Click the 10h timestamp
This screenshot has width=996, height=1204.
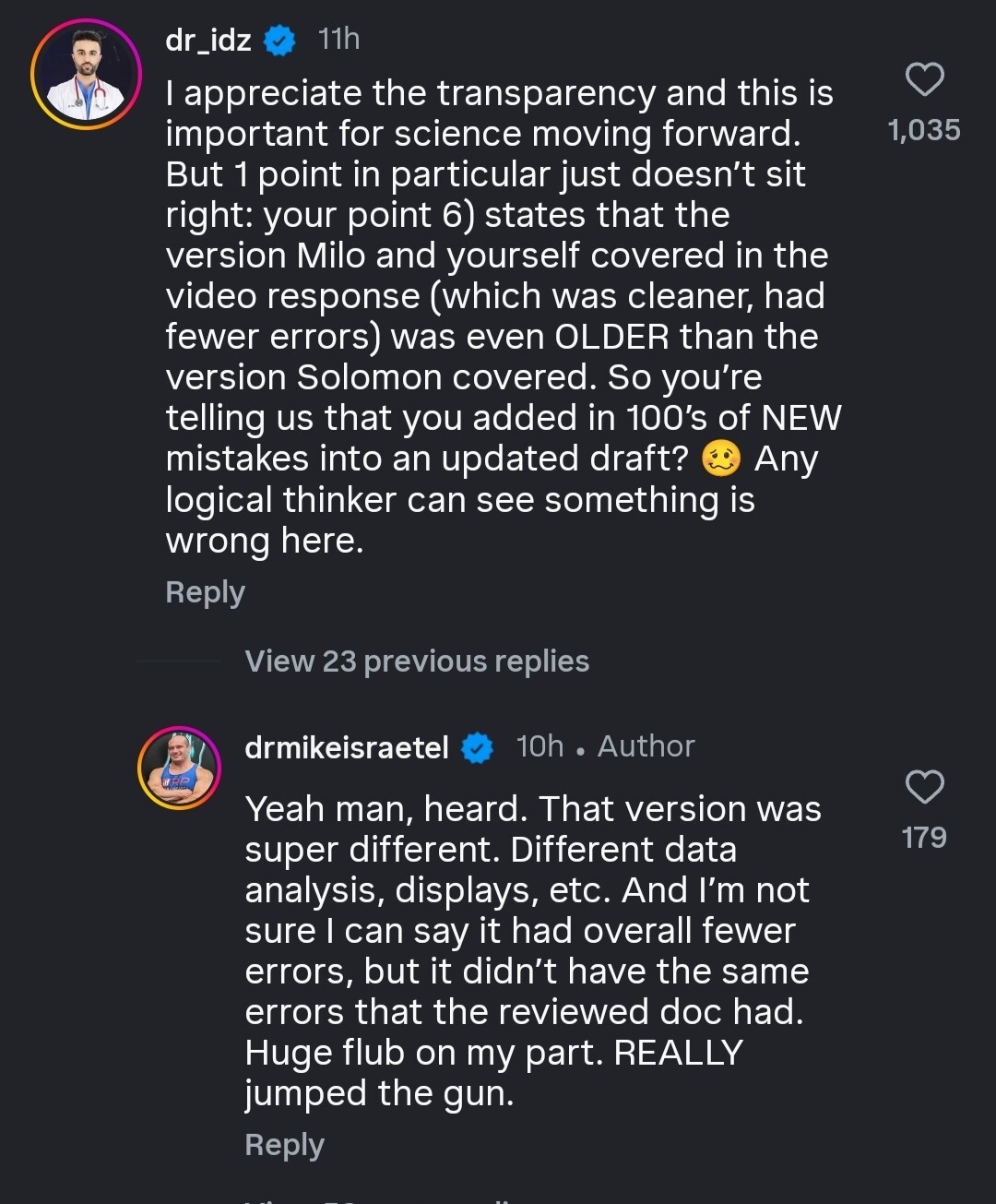pos(539,746)
